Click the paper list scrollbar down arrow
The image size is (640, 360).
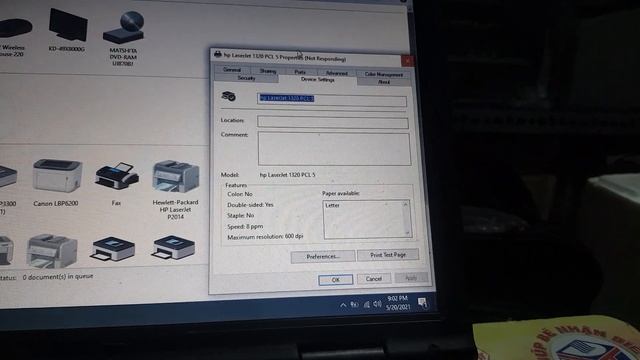(x=407, y=233)
